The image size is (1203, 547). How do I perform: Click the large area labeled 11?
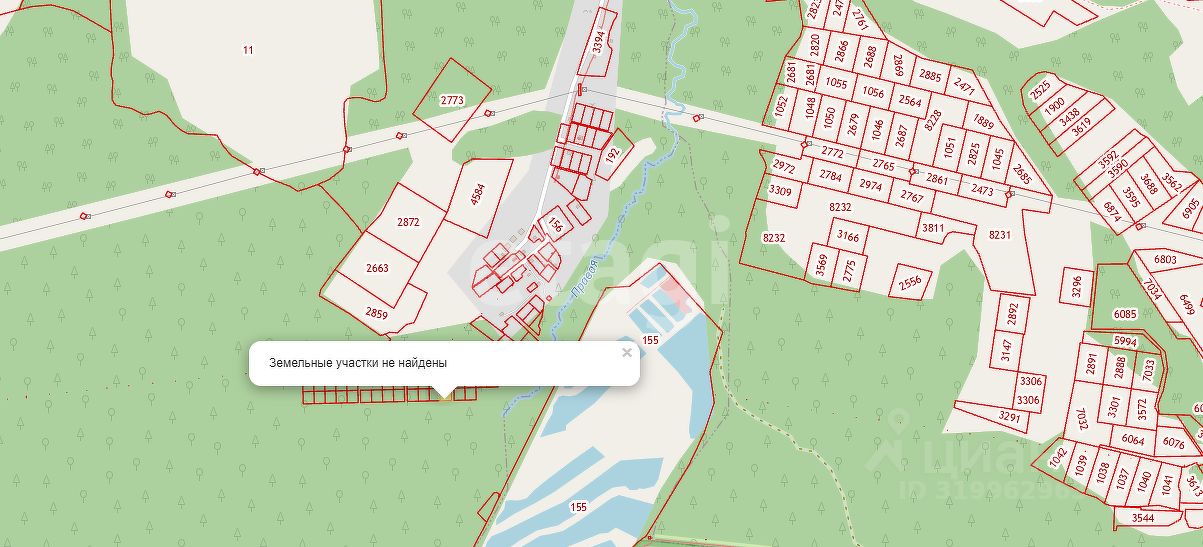tap(248, 50)
